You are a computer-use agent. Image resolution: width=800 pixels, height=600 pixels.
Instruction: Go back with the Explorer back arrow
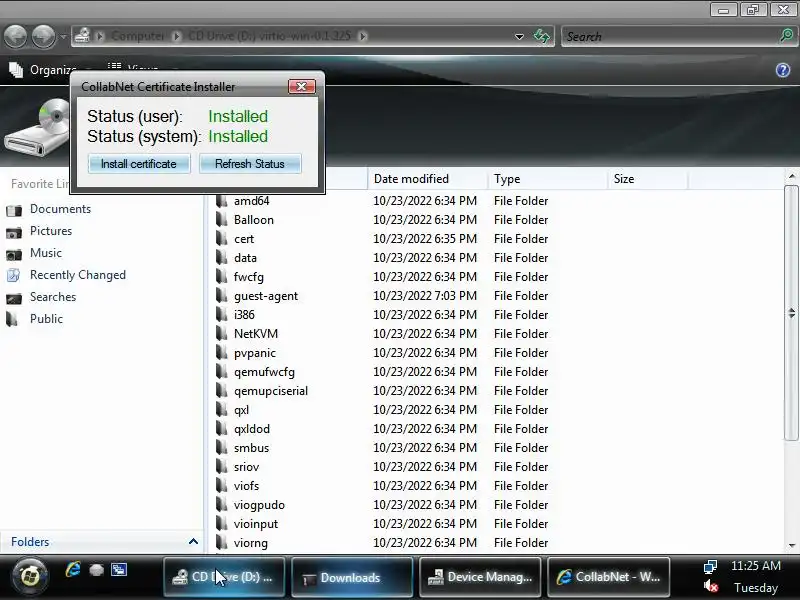coord(15,36)
